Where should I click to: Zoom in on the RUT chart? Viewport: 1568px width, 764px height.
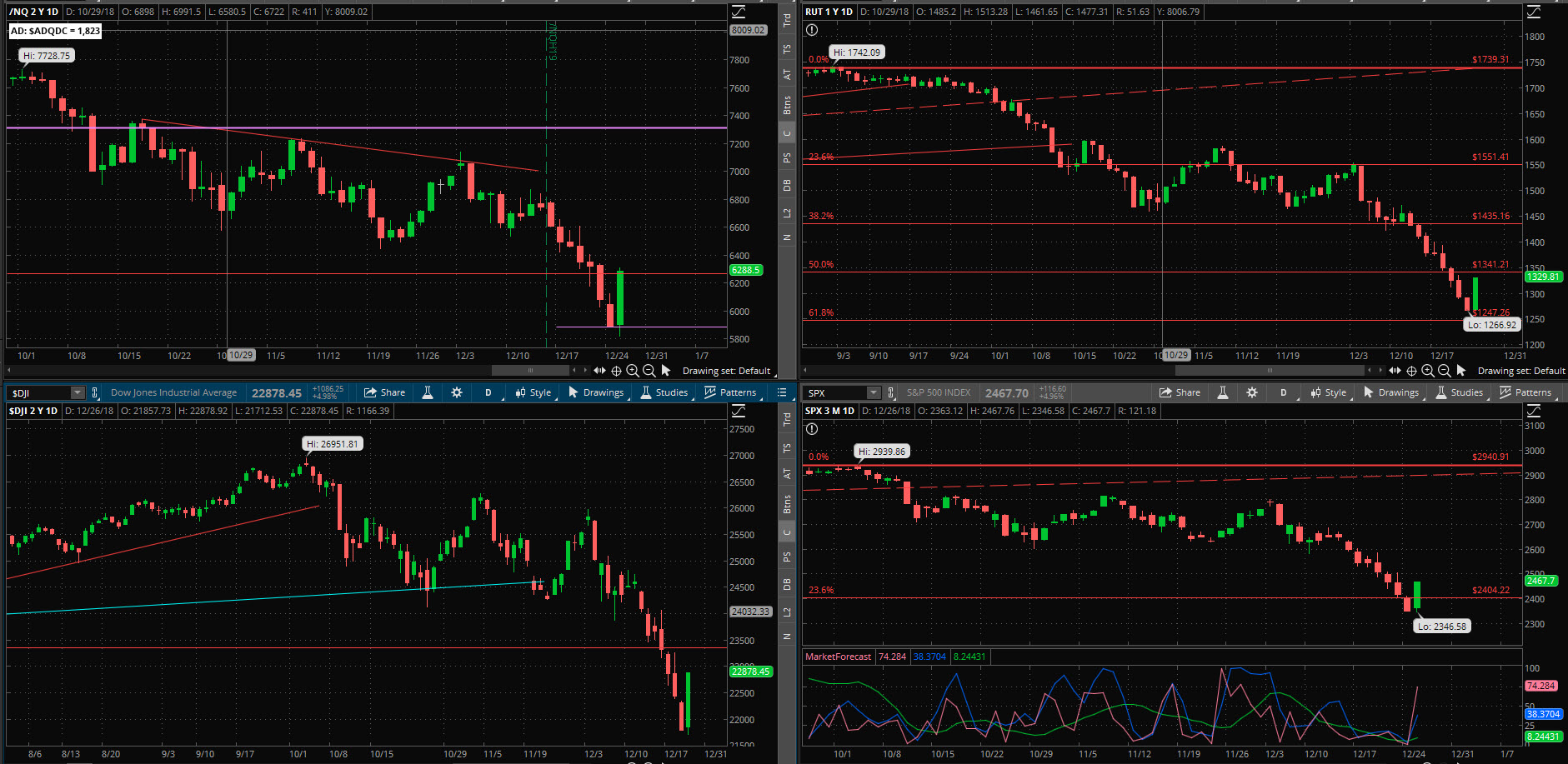coord(1428,371)
